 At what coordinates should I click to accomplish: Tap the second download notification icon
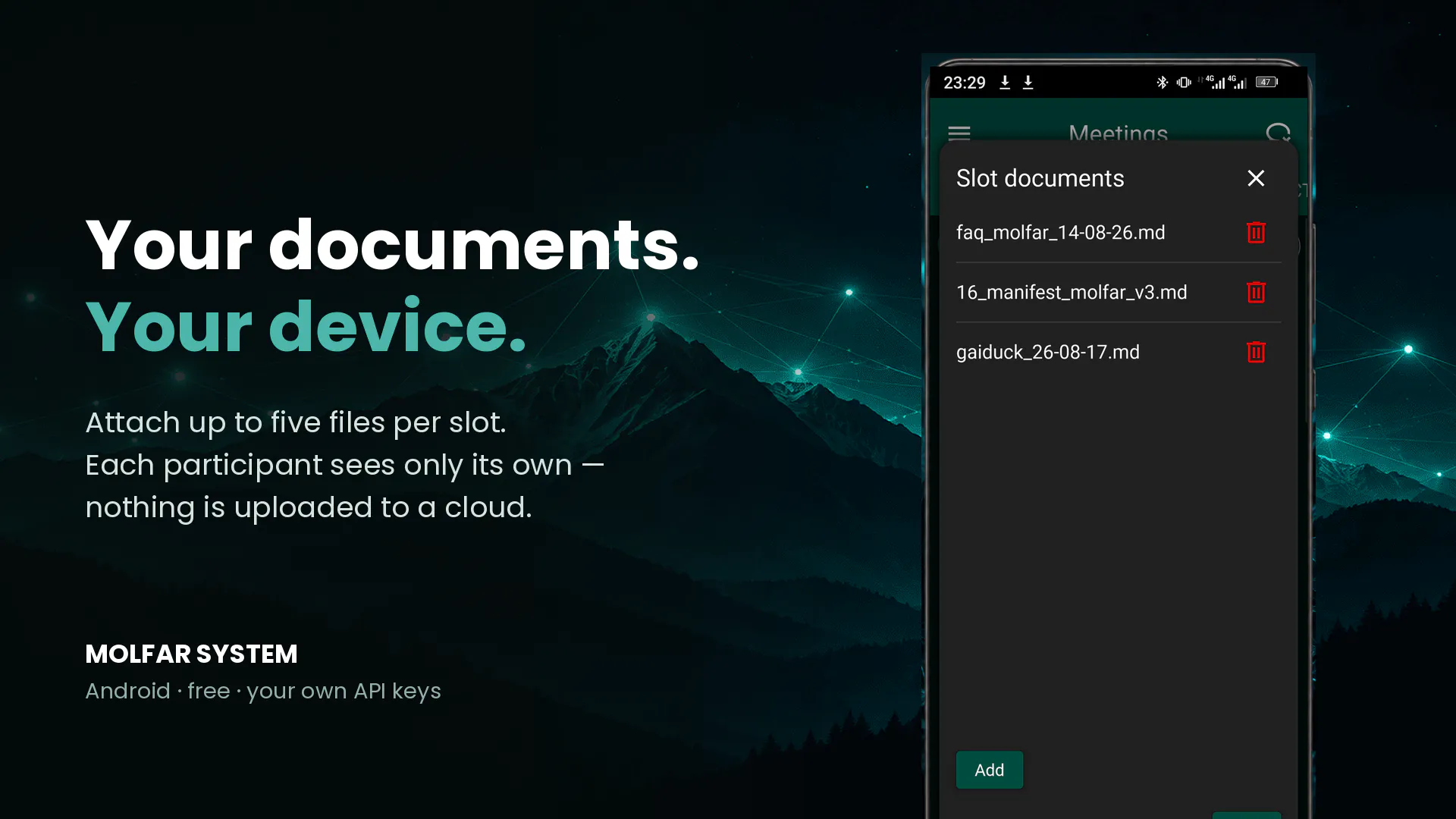pos(1028,82)
